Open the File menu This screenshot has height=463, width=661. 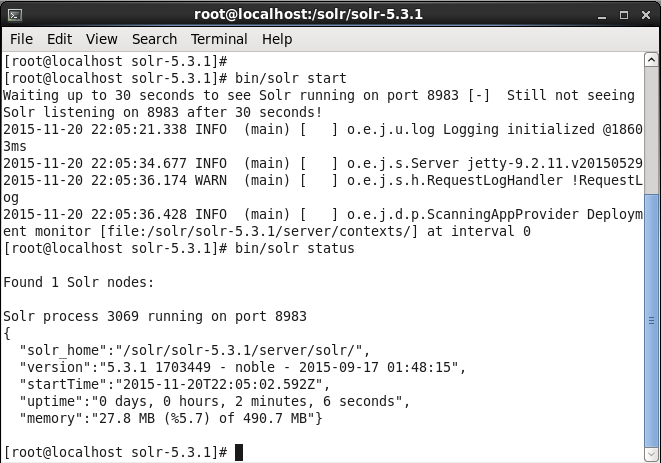tap(21, 39)
